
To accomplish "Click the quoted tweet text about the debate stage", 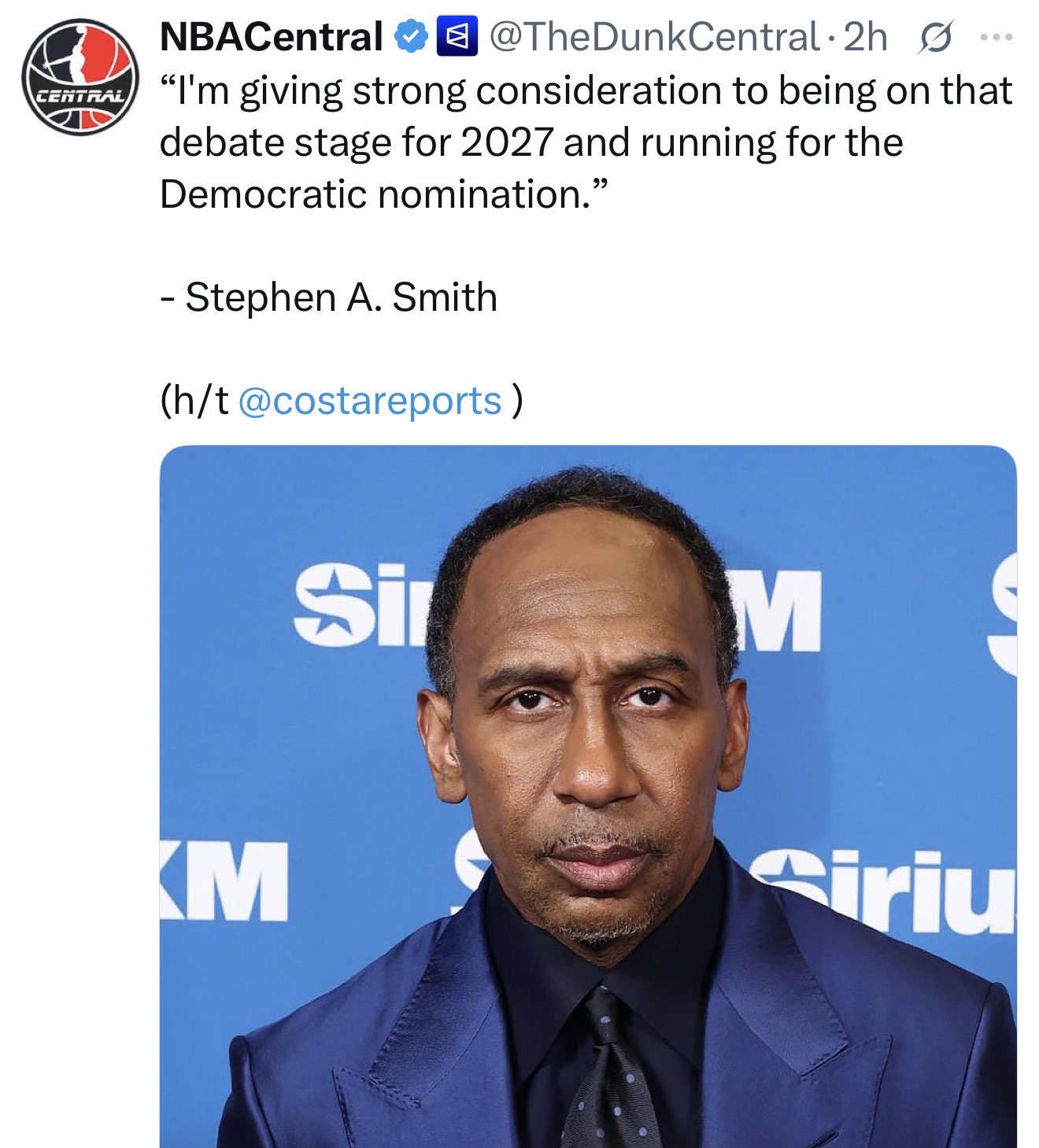I will [586, 142].
